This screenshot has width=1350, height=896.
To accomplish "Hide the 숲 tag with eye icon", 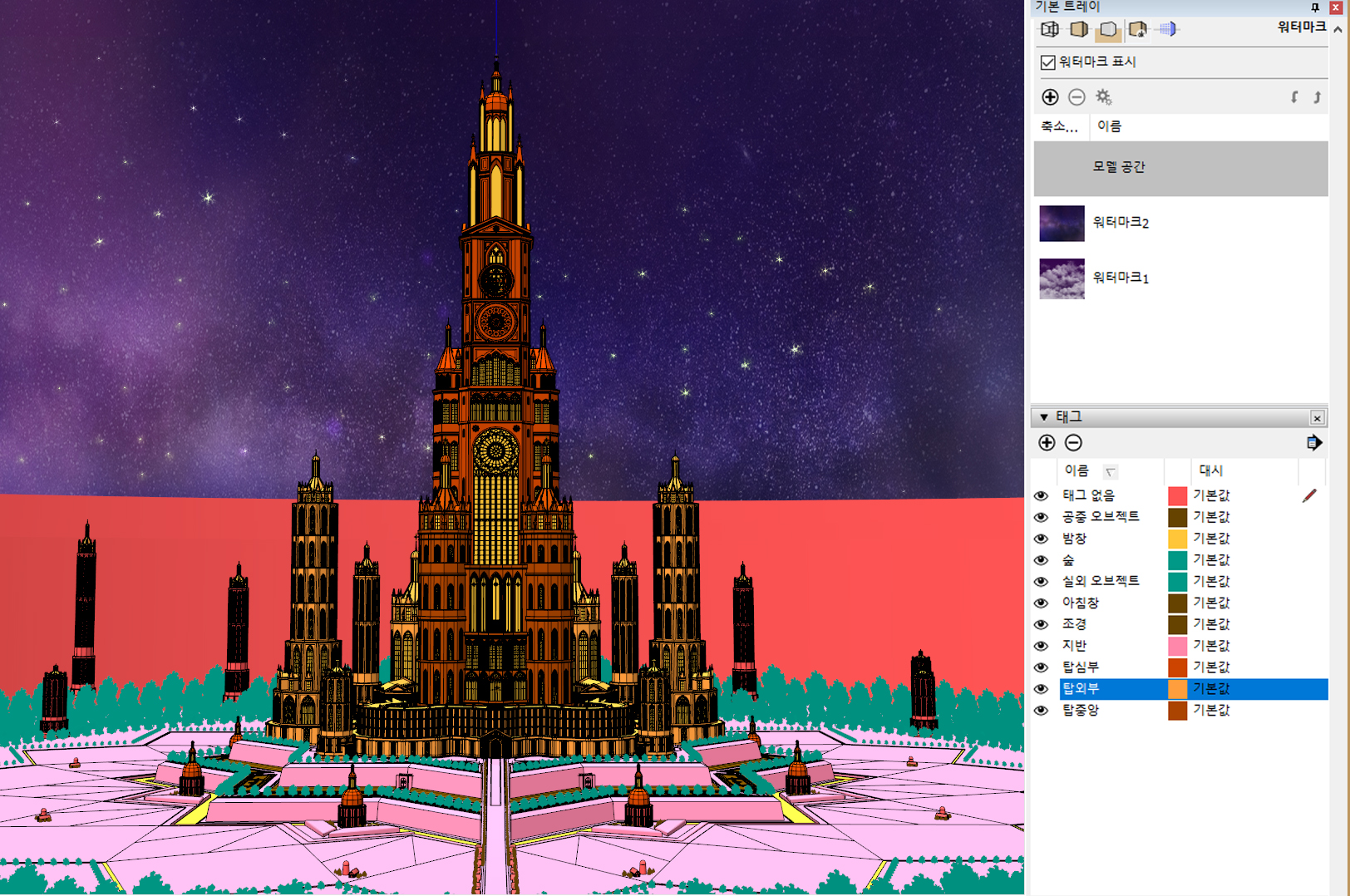I will [1041, 560].
